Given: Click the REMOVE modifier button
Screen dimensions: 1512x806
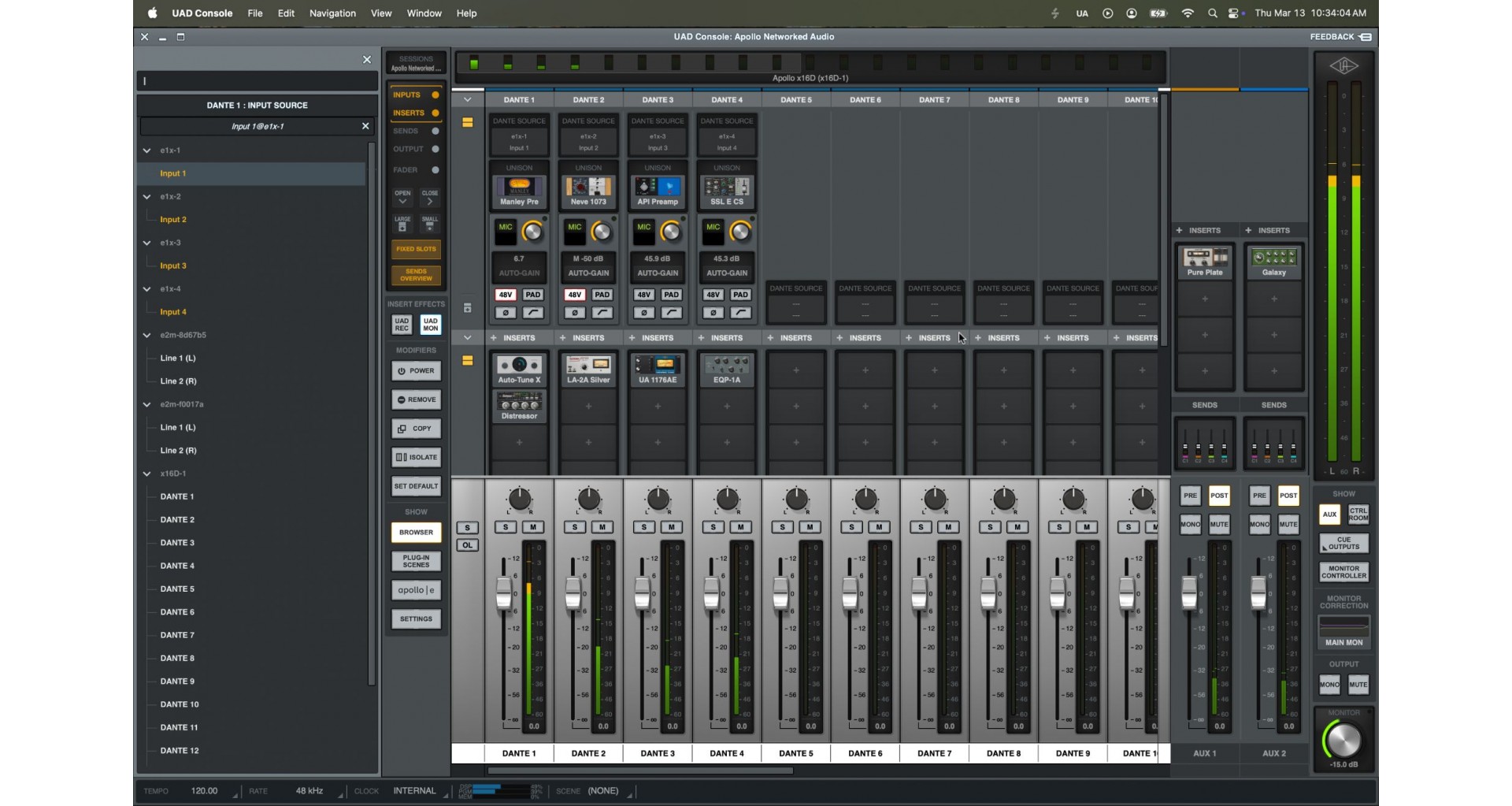Looking at the screenshot, I should tap(416, 399).
